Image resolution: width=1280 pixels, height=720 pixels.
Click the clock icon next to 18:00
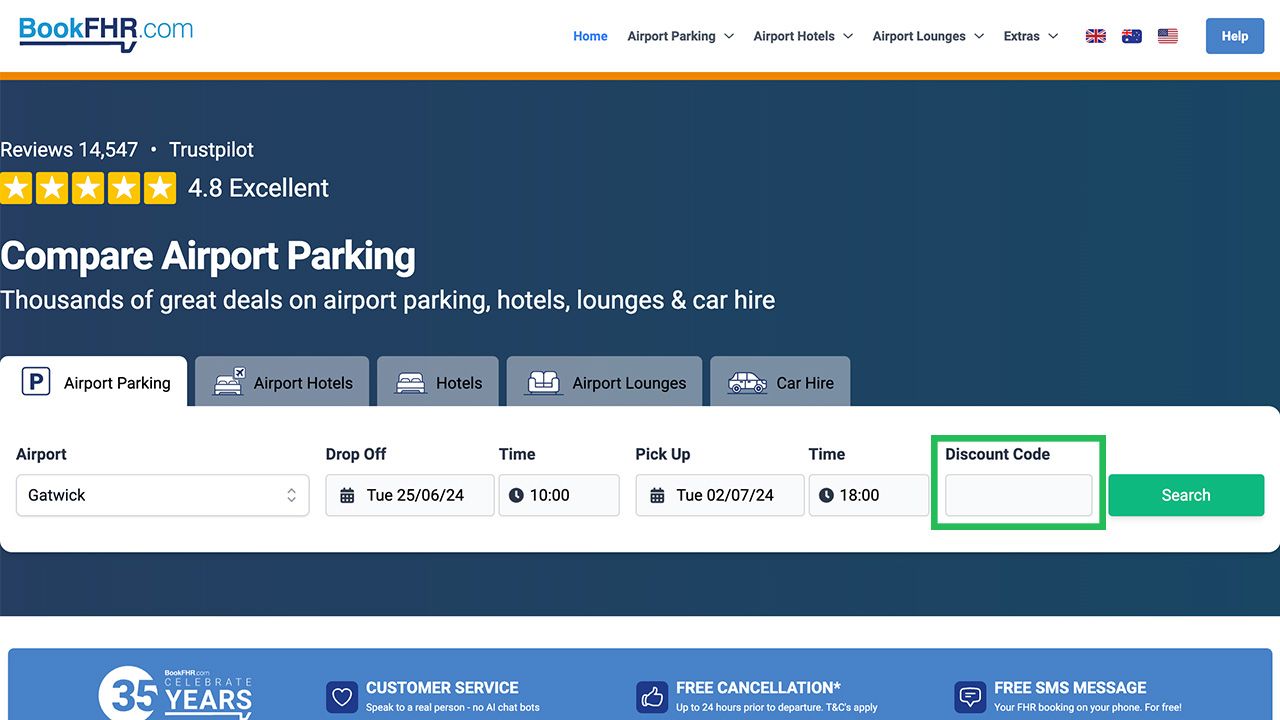(827, 495)
